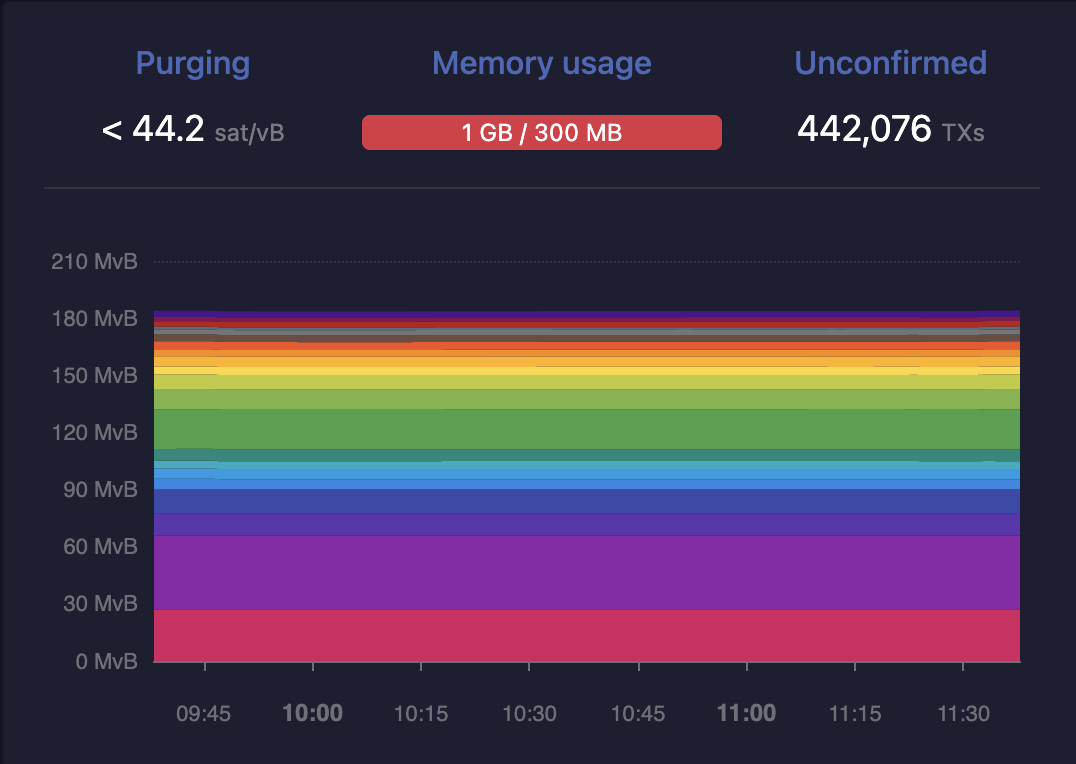Click the 180 MvB axis label
This screenshot has width=1076, height=764.
coord(95,319)
